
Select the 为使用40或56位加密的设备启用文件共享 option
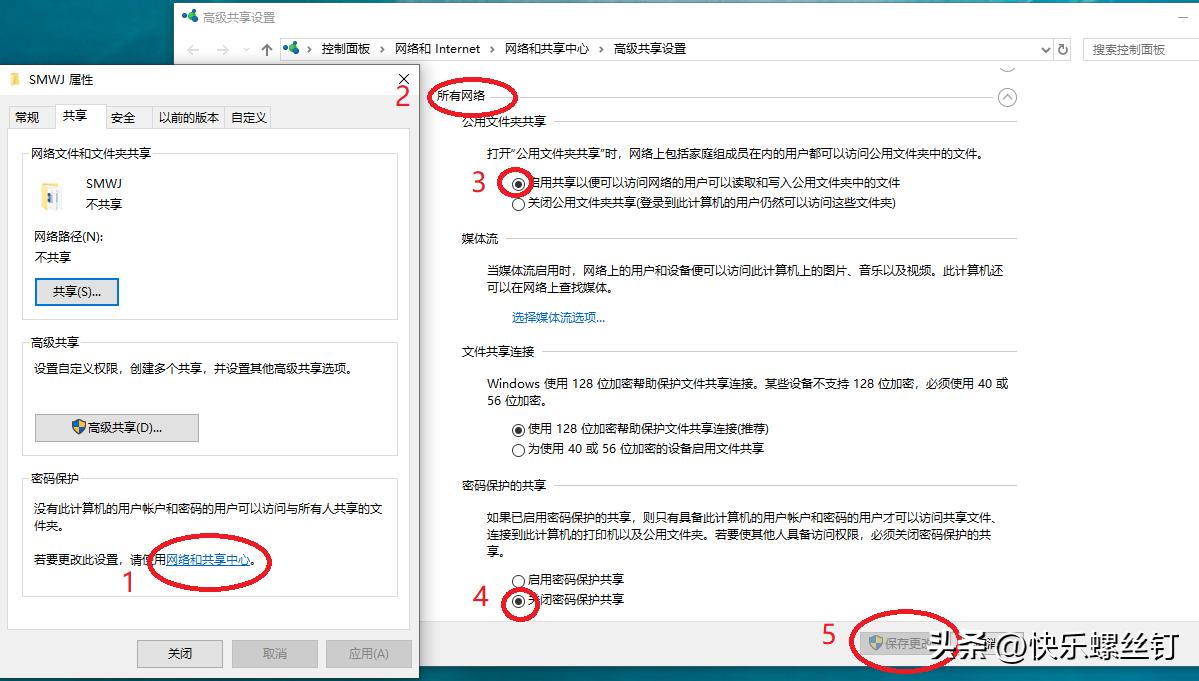pyautogui.click(x=519, y=448)
